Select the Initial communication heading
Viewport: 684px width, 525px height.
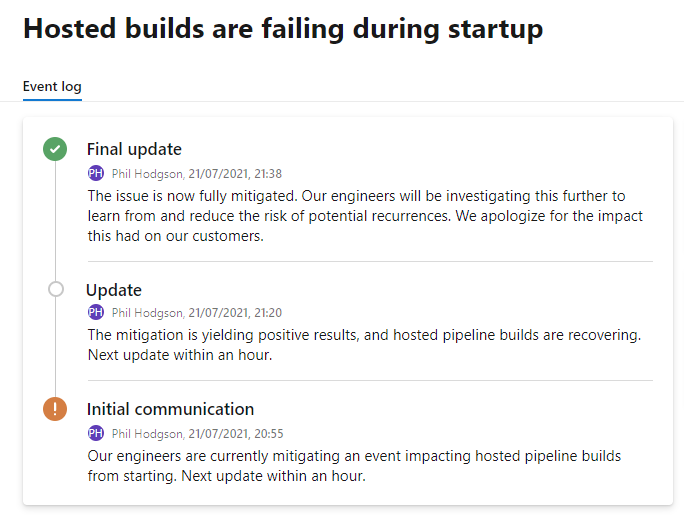pyautogui.click(x=171, y=409)
